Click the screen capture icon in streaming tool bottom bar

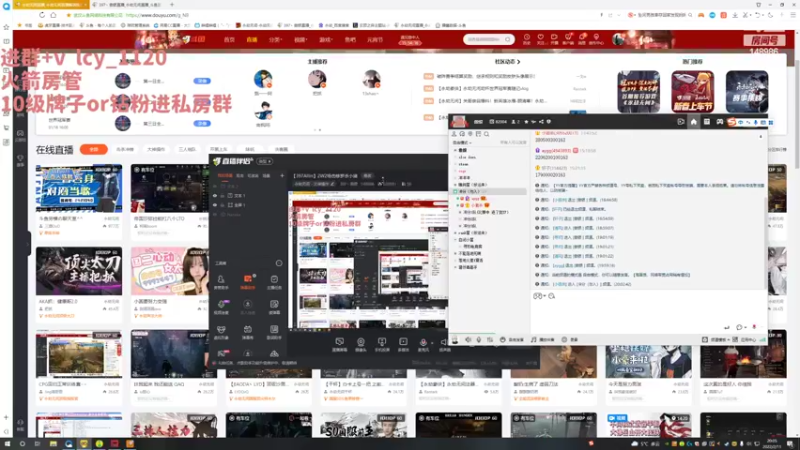[339, 342]
